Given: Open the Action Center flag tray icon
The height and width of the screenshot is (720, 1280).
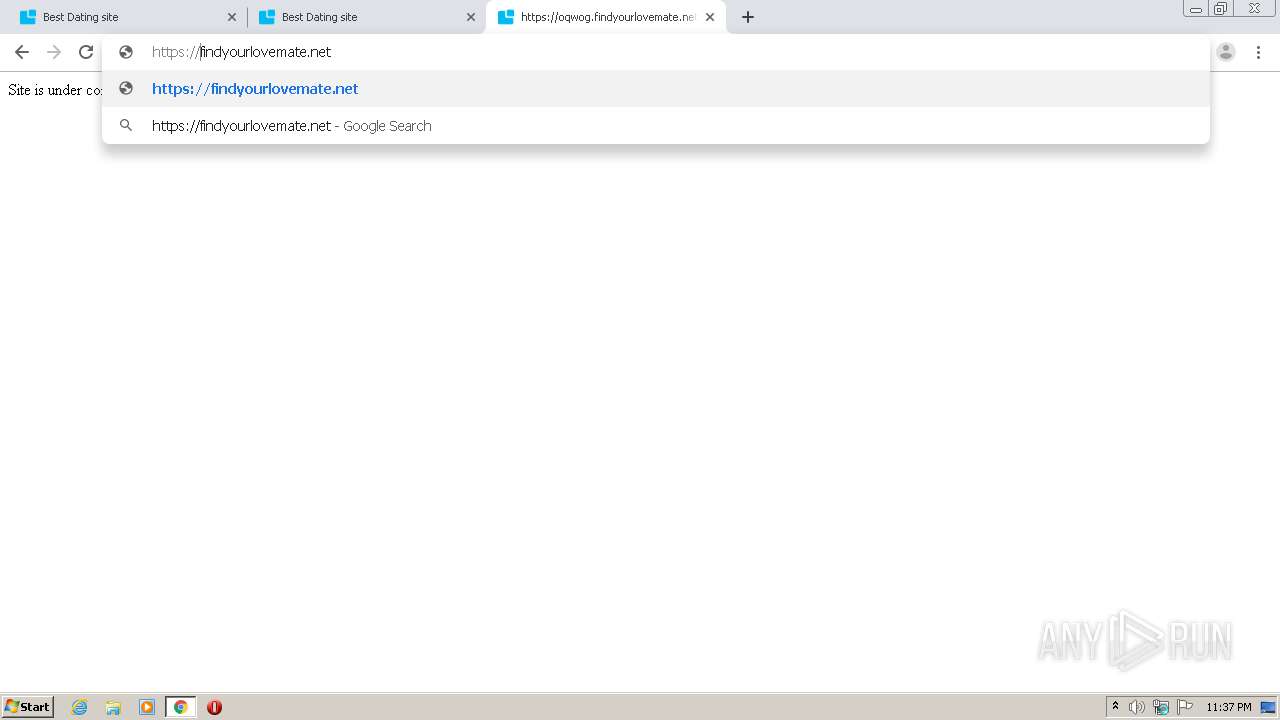Looking at the screenshot, I should point(1185,707).
